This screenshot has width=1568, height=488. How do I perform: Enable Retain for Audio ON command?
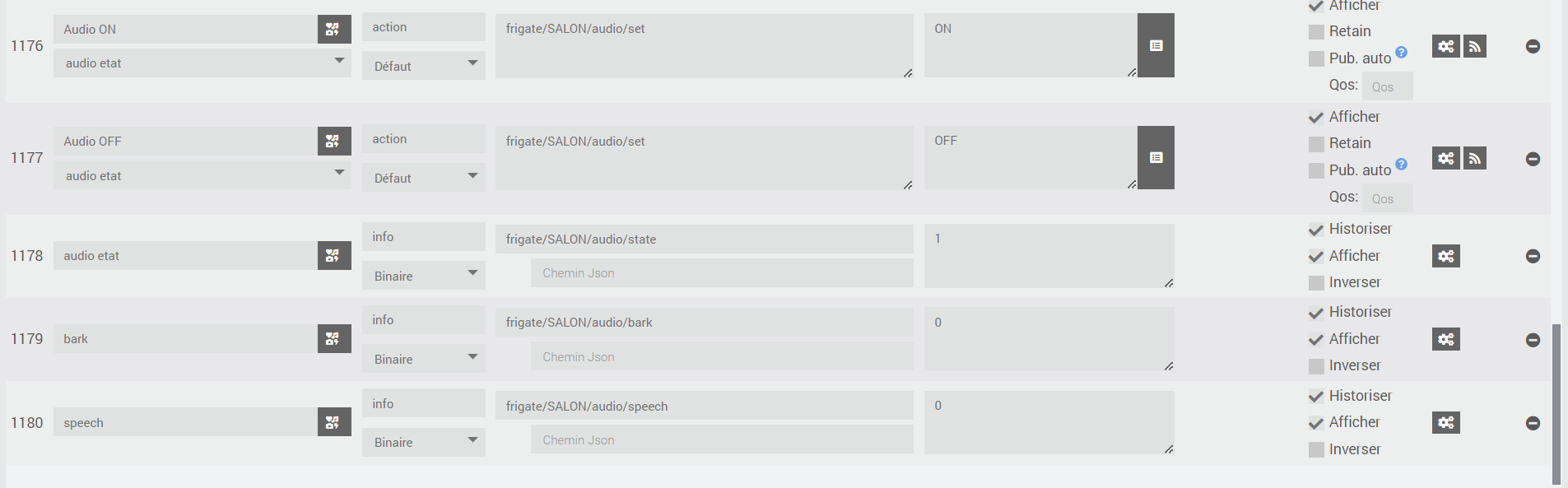click(1316, 32)
